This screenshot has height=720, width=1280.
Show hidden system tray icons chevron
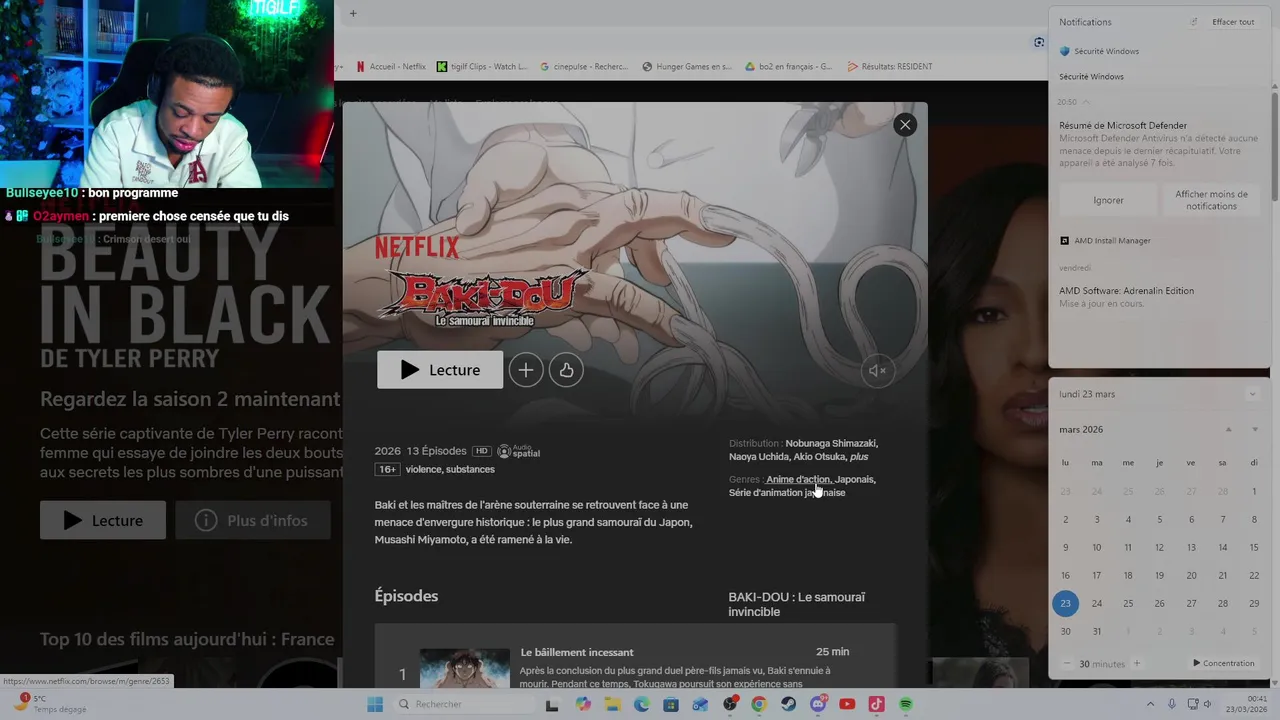pyautogui.click(x=1150, y=704)
